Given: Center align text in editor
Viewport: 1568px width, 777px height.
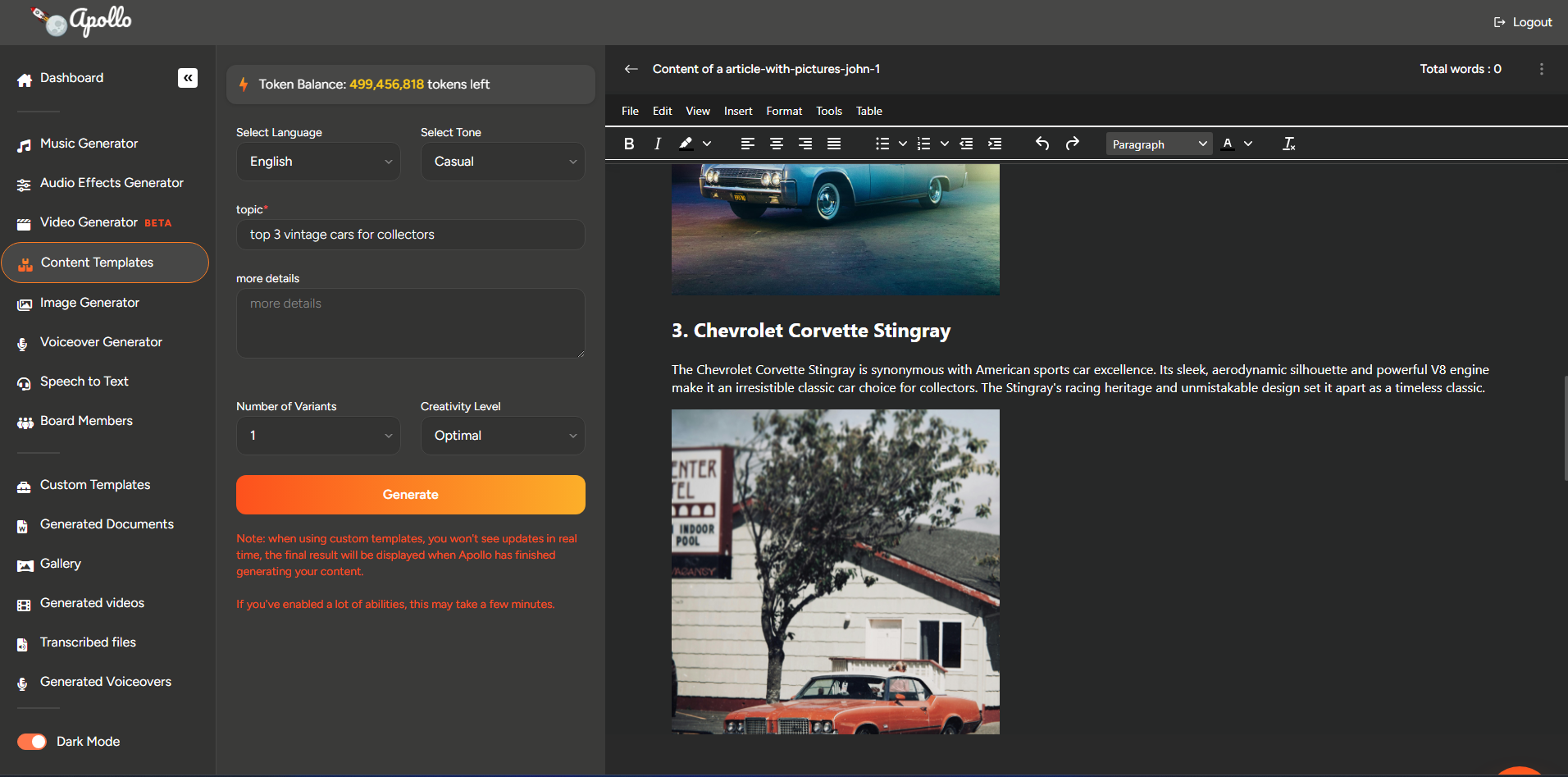Looking at the screenshot, I should [x=777, y=144].
